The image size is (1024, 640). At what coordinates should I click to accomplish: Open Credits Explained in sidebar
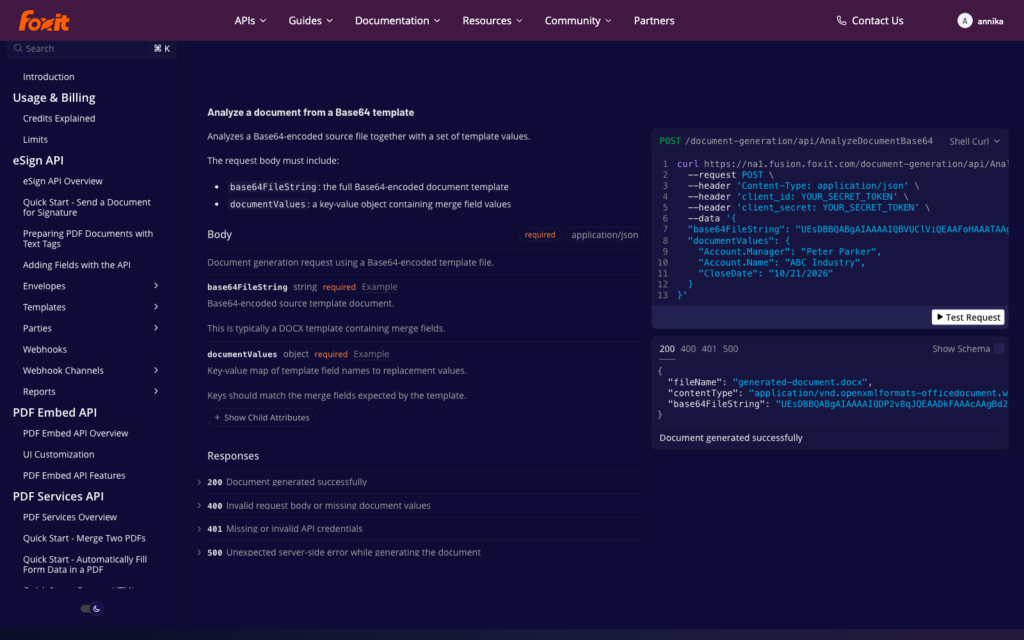coord(59,118)
